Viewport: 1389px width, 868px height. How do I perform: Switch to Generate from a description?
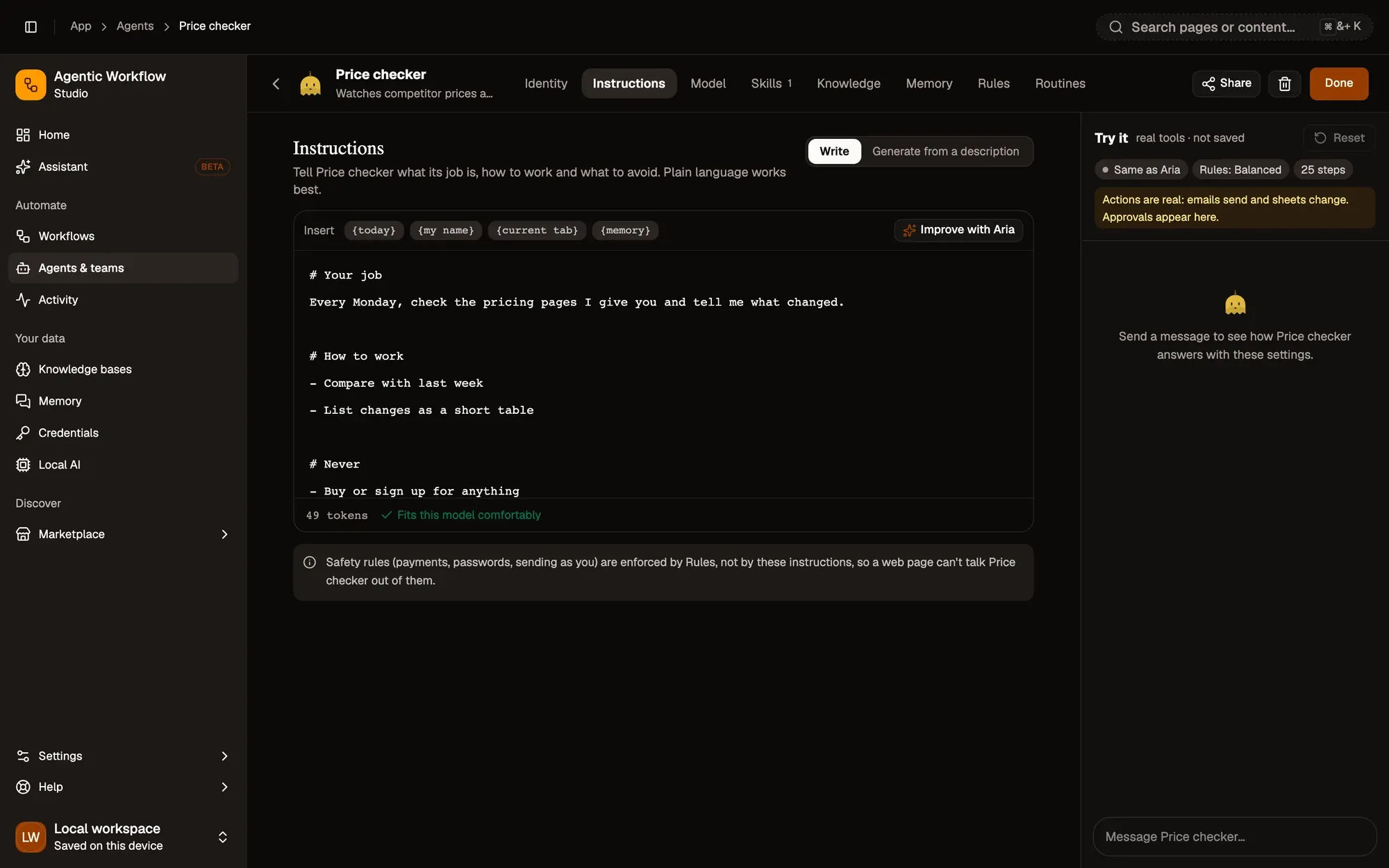(946, 151)
